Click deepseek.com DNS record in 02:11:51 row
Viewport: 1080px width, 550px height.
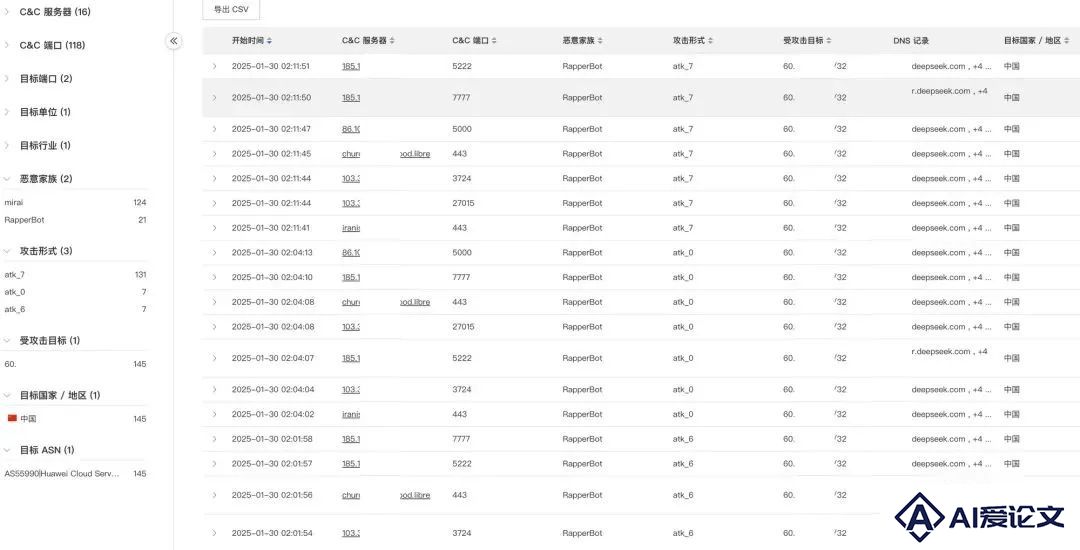[x=951, y=67]
